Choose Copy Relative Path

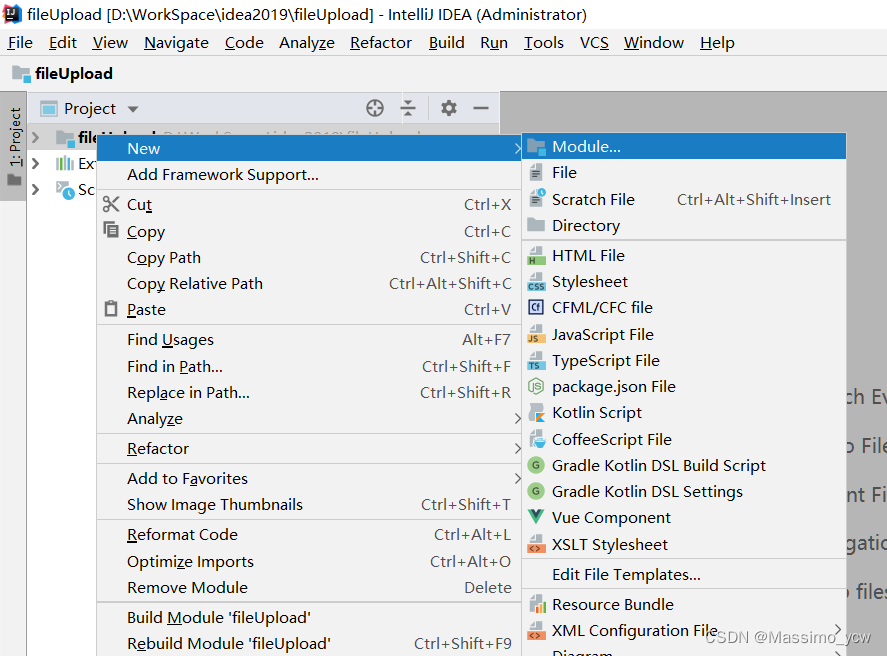[309, 284]
